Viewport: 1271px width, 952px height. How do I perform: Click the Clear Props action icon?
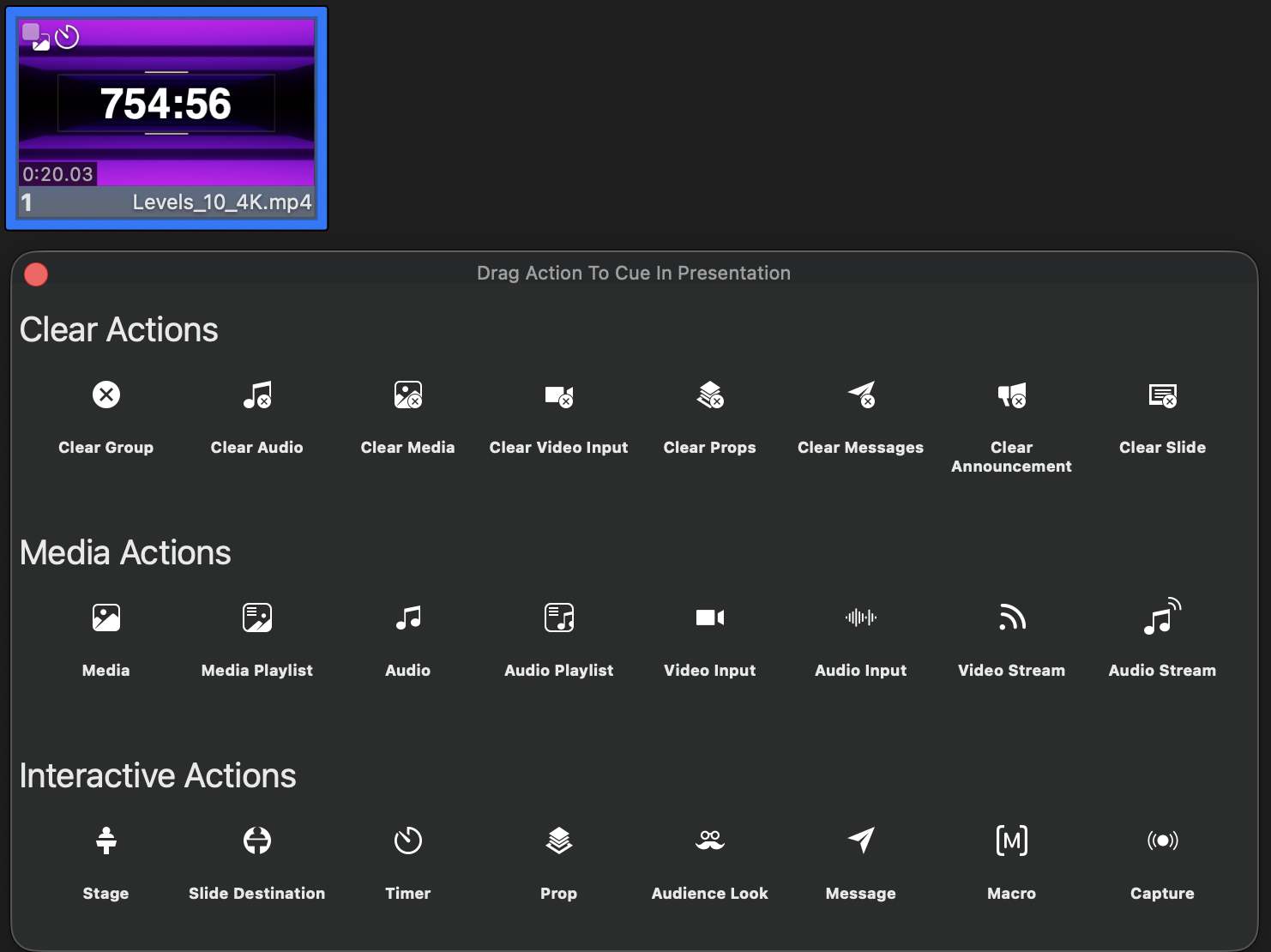[x=710, y=395]
